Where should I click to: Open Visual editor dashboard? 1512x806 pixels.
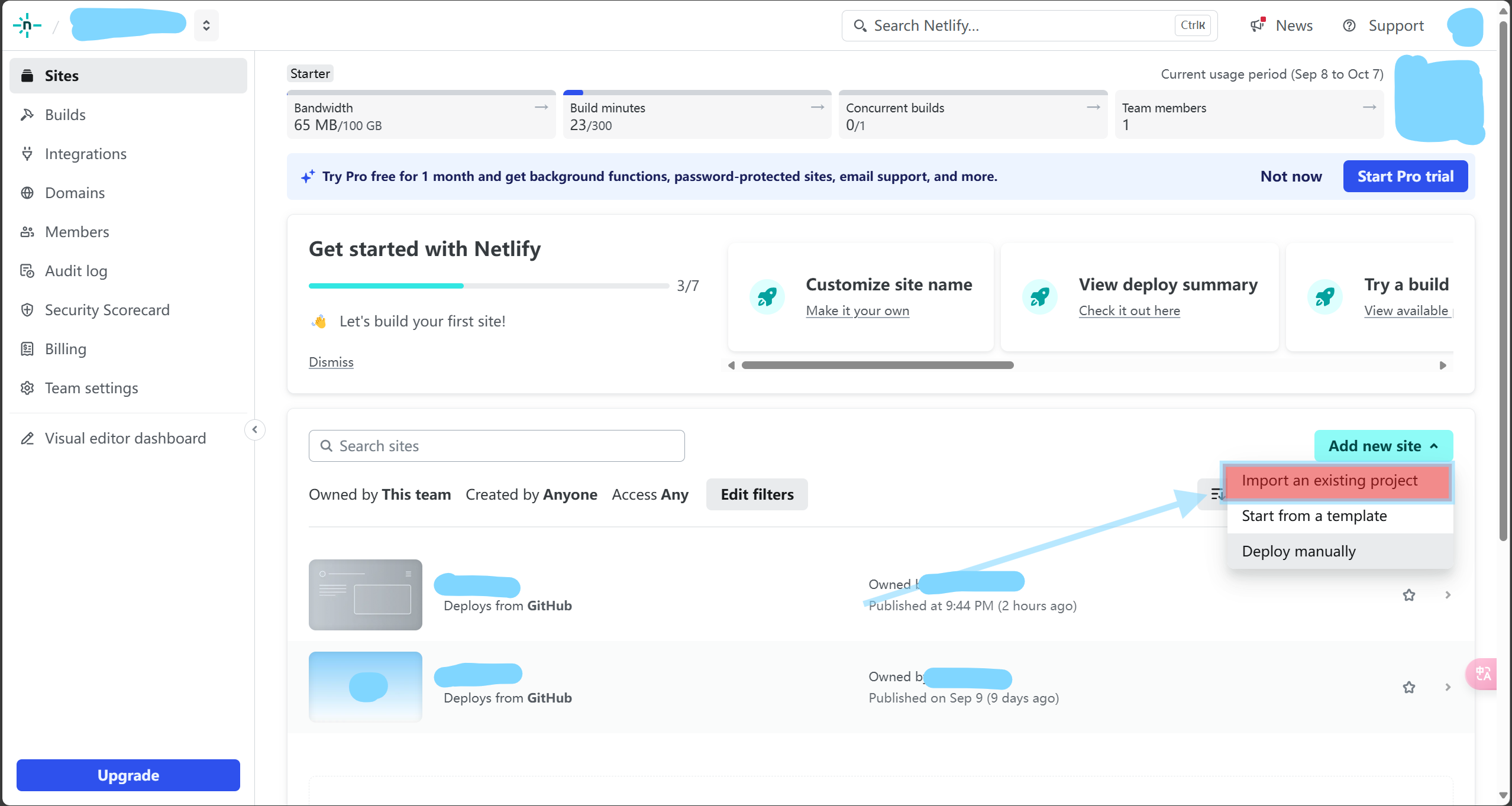click(125, 438)
